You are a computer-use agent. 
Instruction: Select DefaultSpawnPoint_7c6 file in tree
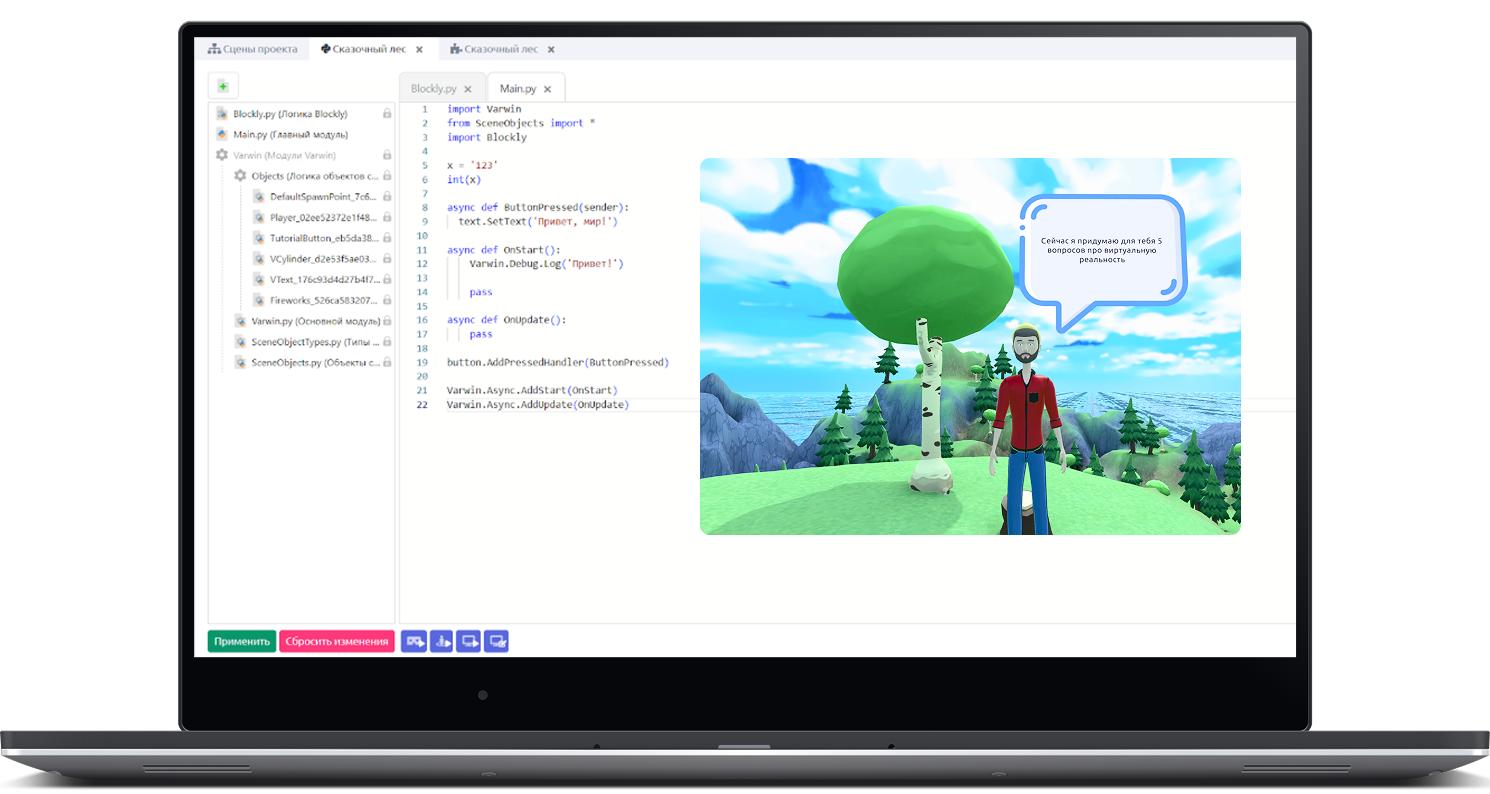pyautogui.click(x=323, y=197)
